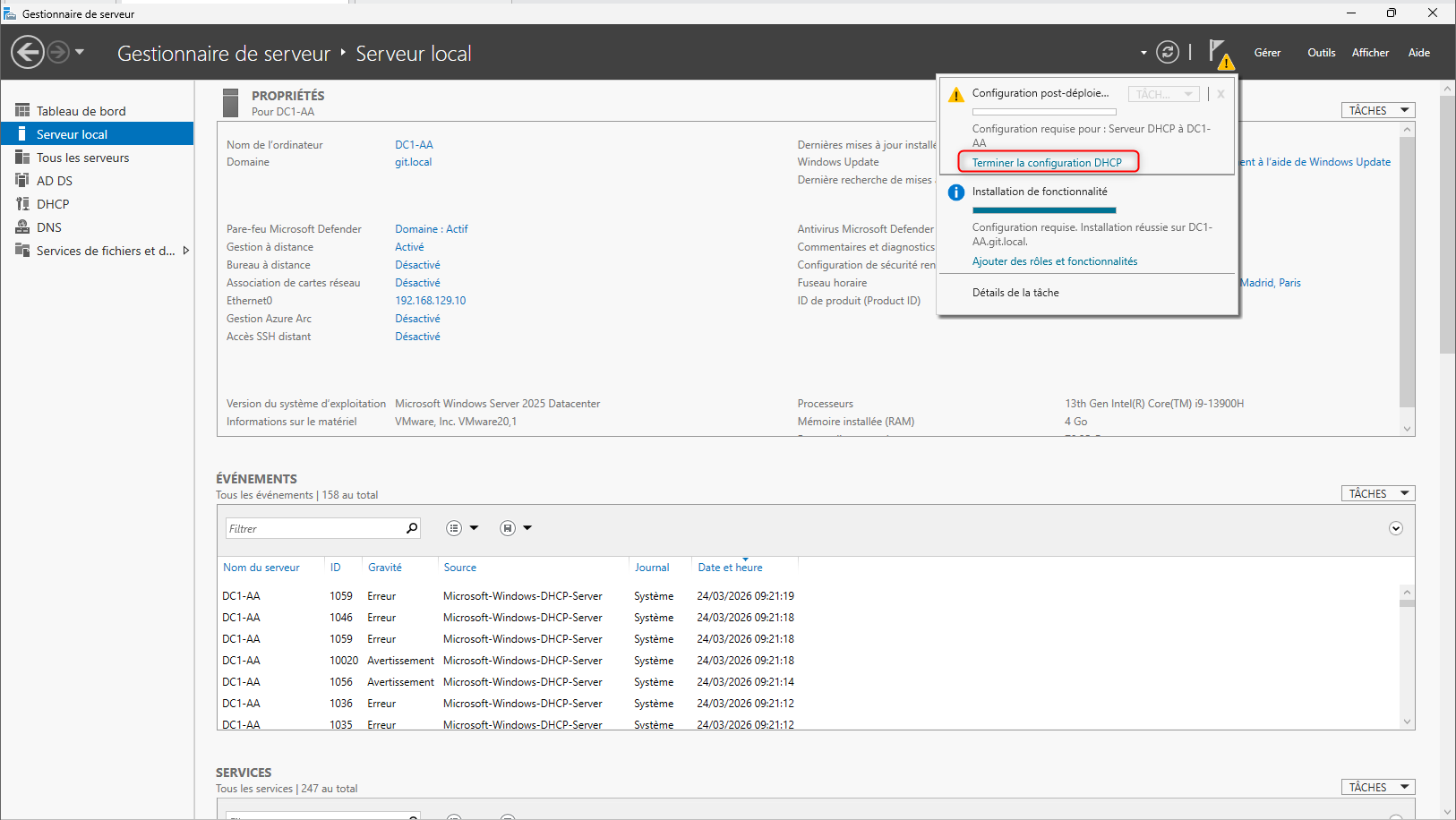Image resolution: width=1456 pixels, height=820 pixels.
Task: Click the Services de fichiers icon
Action: click(x=22, y=250)
